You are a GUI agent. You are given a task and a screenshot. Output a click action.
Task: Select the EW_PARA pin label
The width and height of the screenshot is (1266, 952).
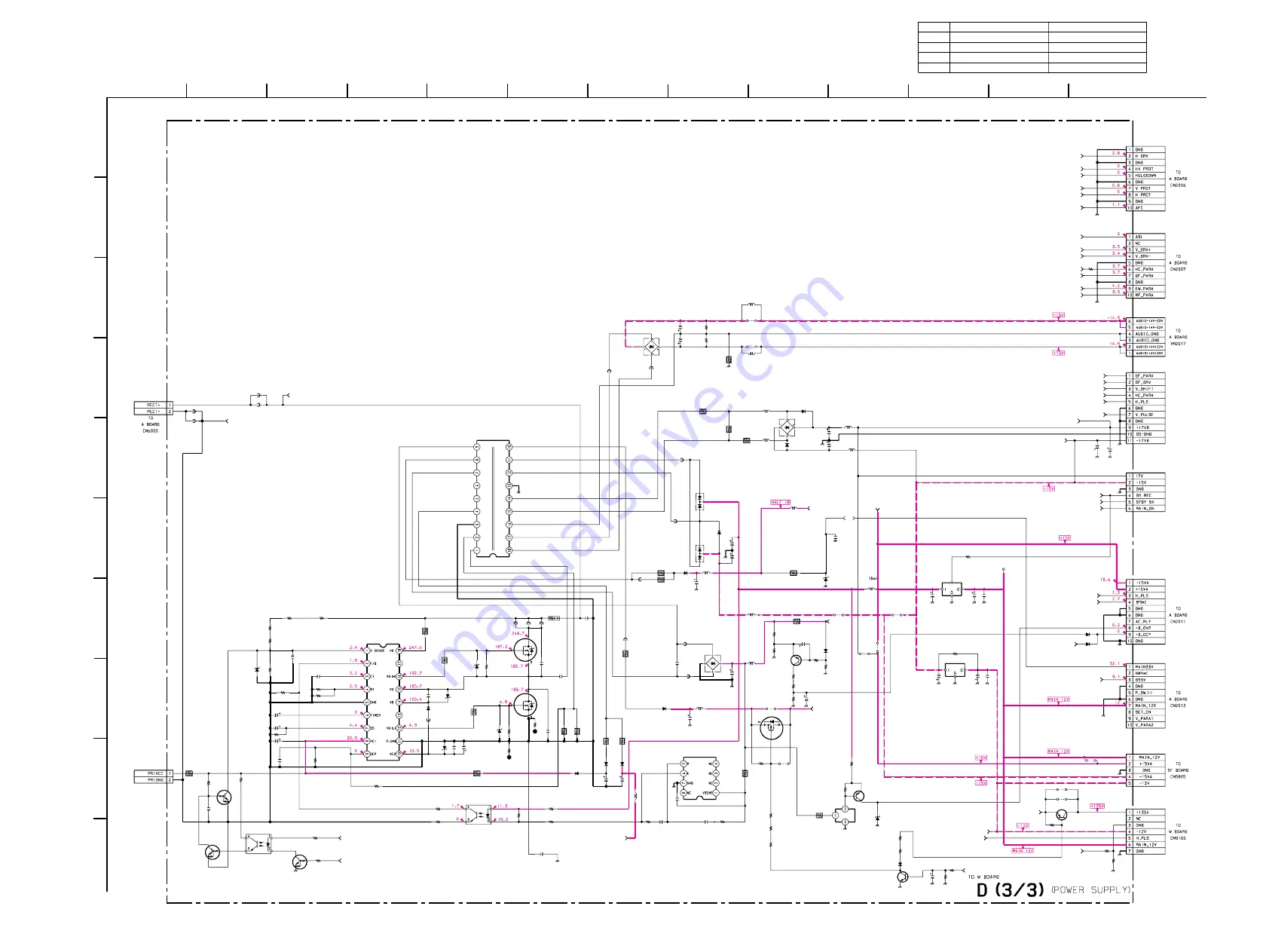1144,289
